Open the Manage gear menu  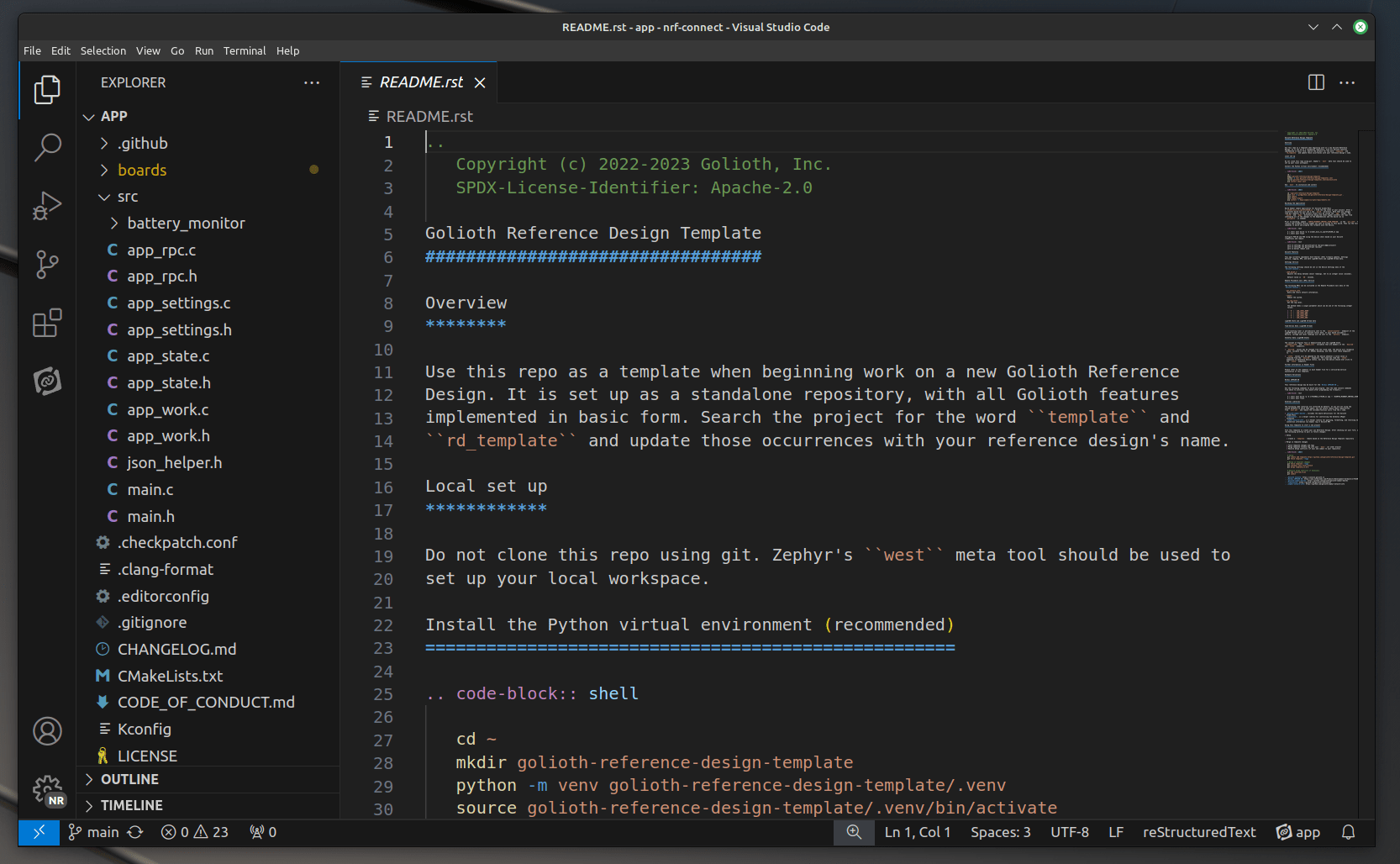(47, 790)
